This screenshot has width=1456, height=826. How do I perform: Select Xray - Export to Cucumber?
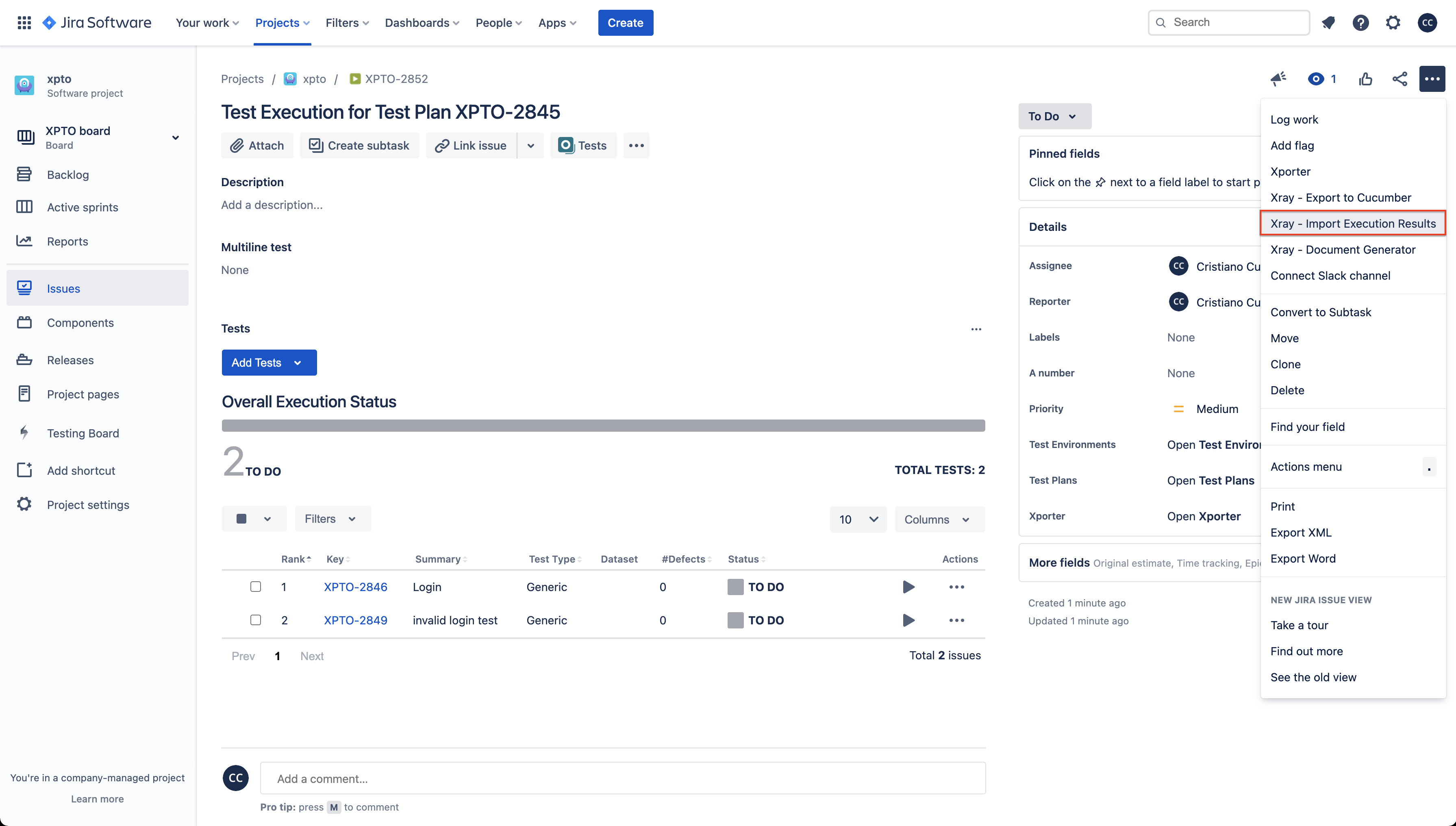[1353, 198]
